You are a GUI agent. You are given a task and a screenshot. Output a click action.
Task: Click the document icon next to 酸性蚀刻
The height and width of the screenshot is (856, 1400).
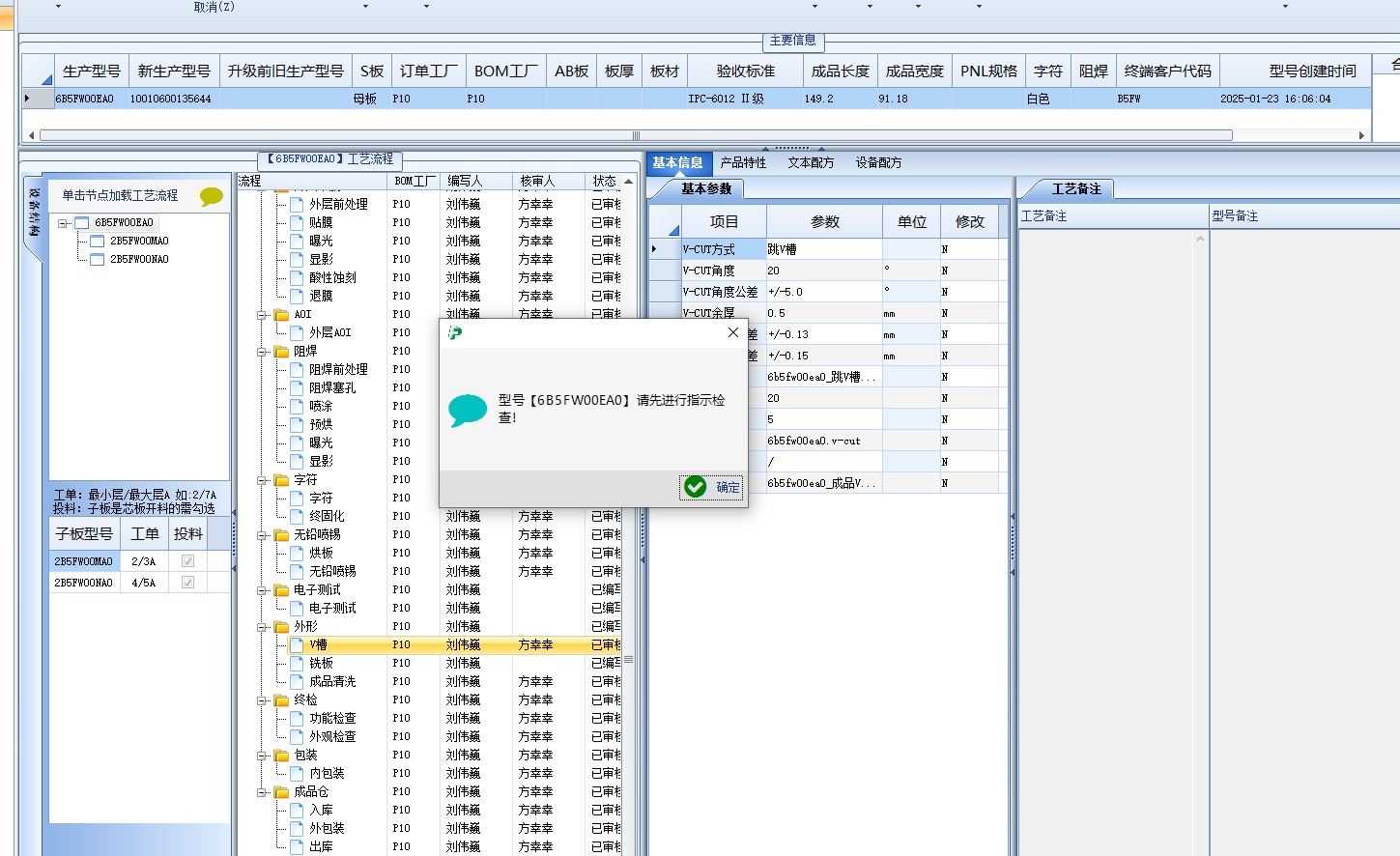pyautogui.click(x=298, y=277)
